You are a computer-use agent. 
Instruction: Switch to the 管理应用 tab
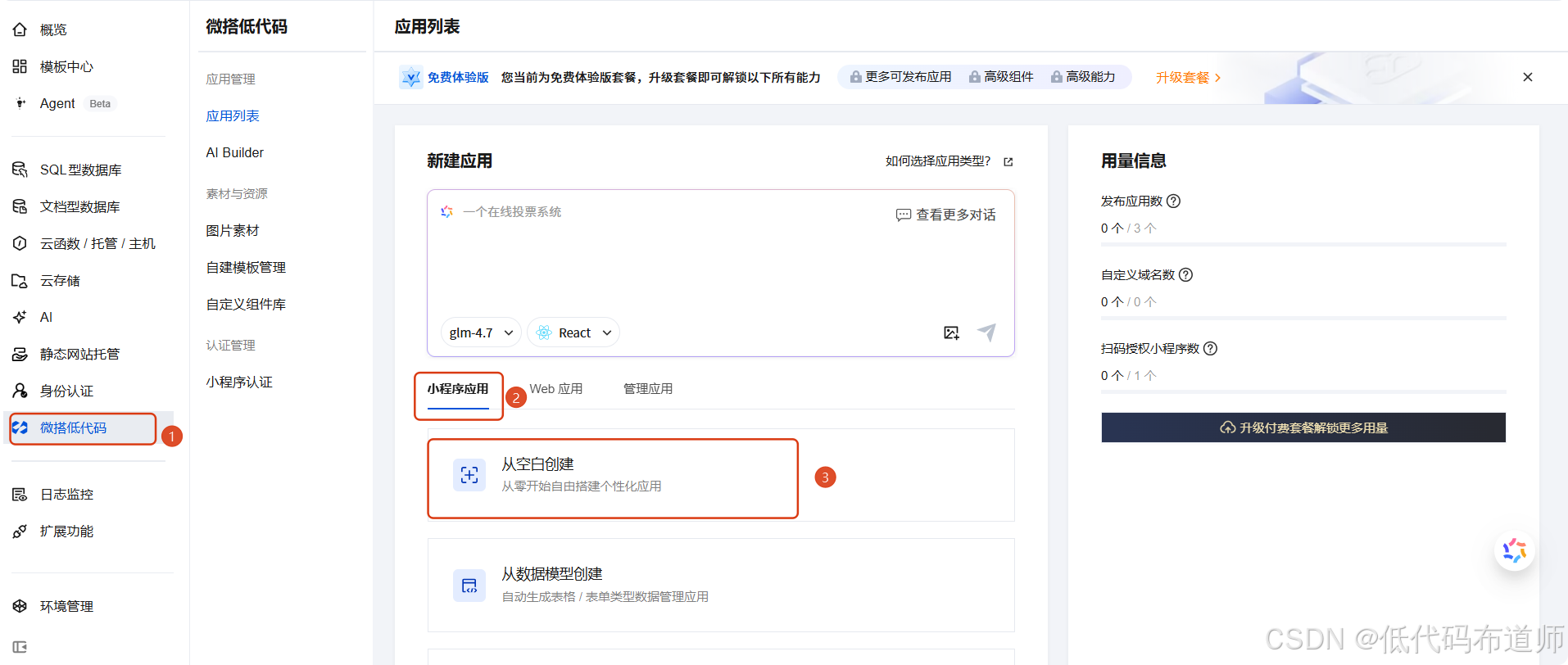(x=648, y=389)
